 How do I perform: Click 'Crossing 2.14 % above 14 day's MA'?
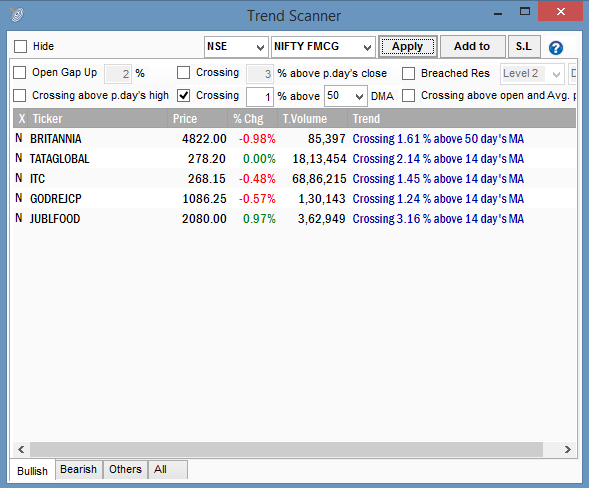coord(438,159)
